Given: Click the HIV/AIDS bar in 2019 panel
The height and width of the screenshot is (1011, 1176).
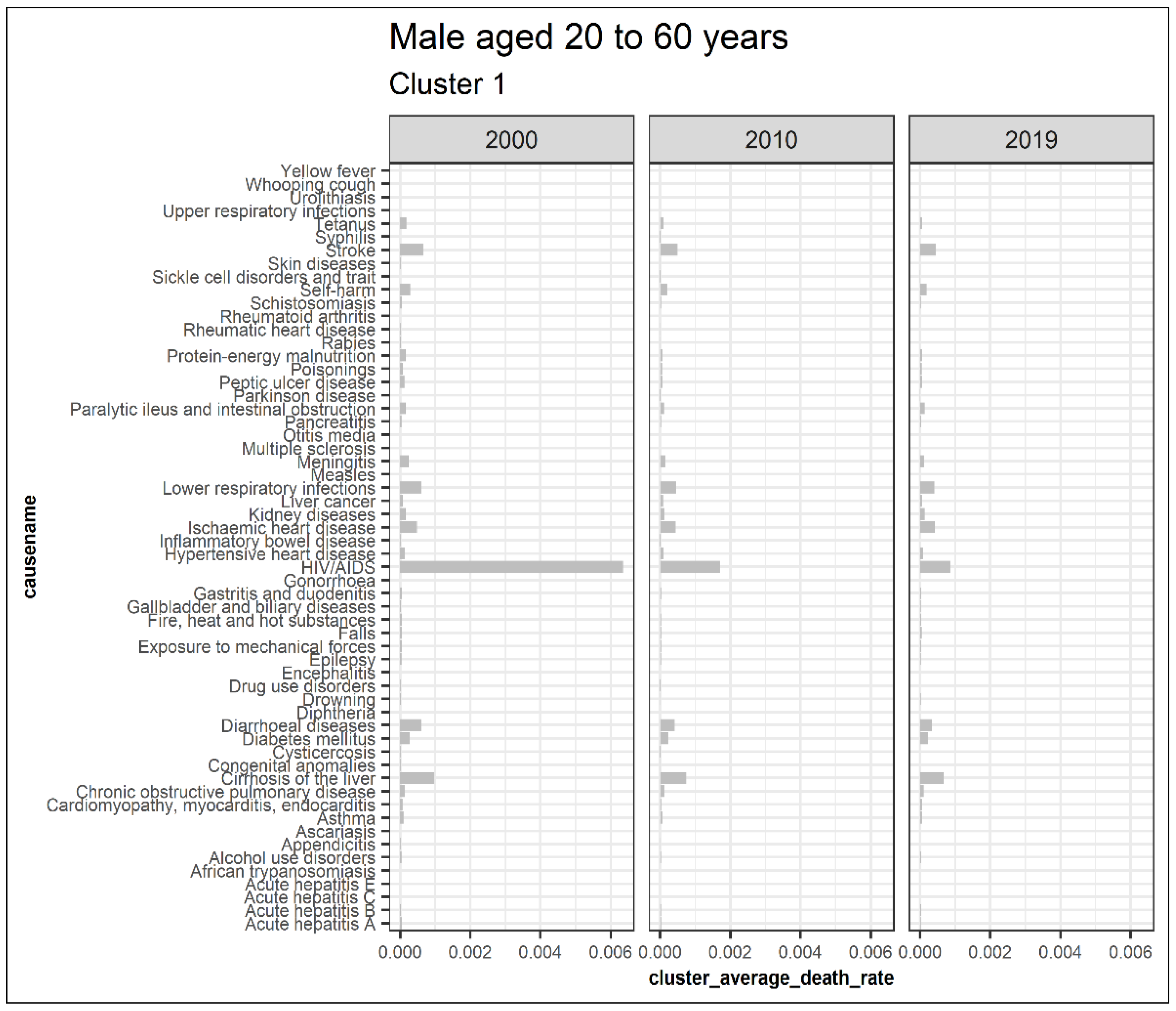Looking at the screenshot, I should [x=935, y=567].
